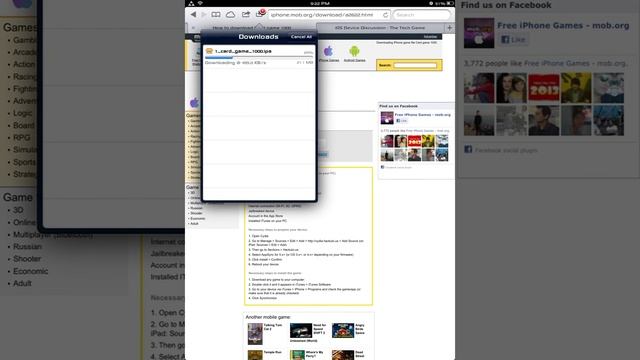The height and width of the screenshot is (360, 640).
Task: Click the 'Talking Tom Cat 2' title link
Action: coord(273,327)
